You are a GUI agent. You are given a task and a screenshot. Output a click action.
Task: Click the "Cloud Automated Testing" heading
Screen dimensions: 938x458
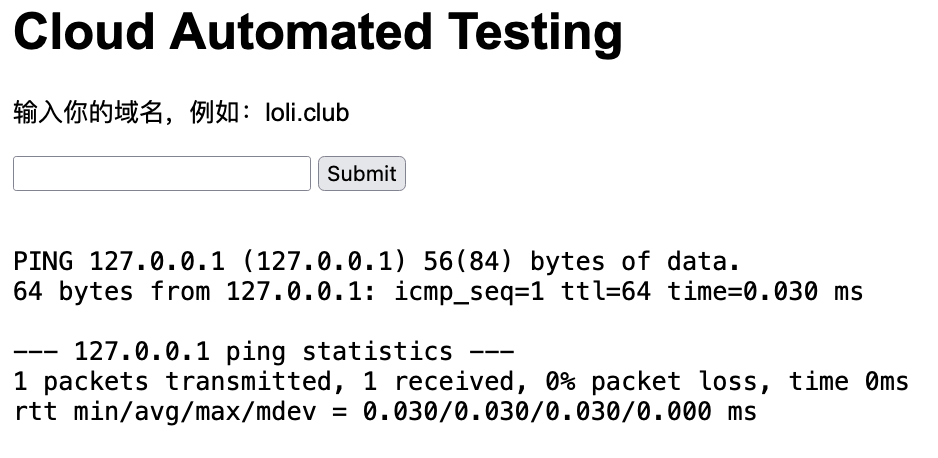click(318, 32)
